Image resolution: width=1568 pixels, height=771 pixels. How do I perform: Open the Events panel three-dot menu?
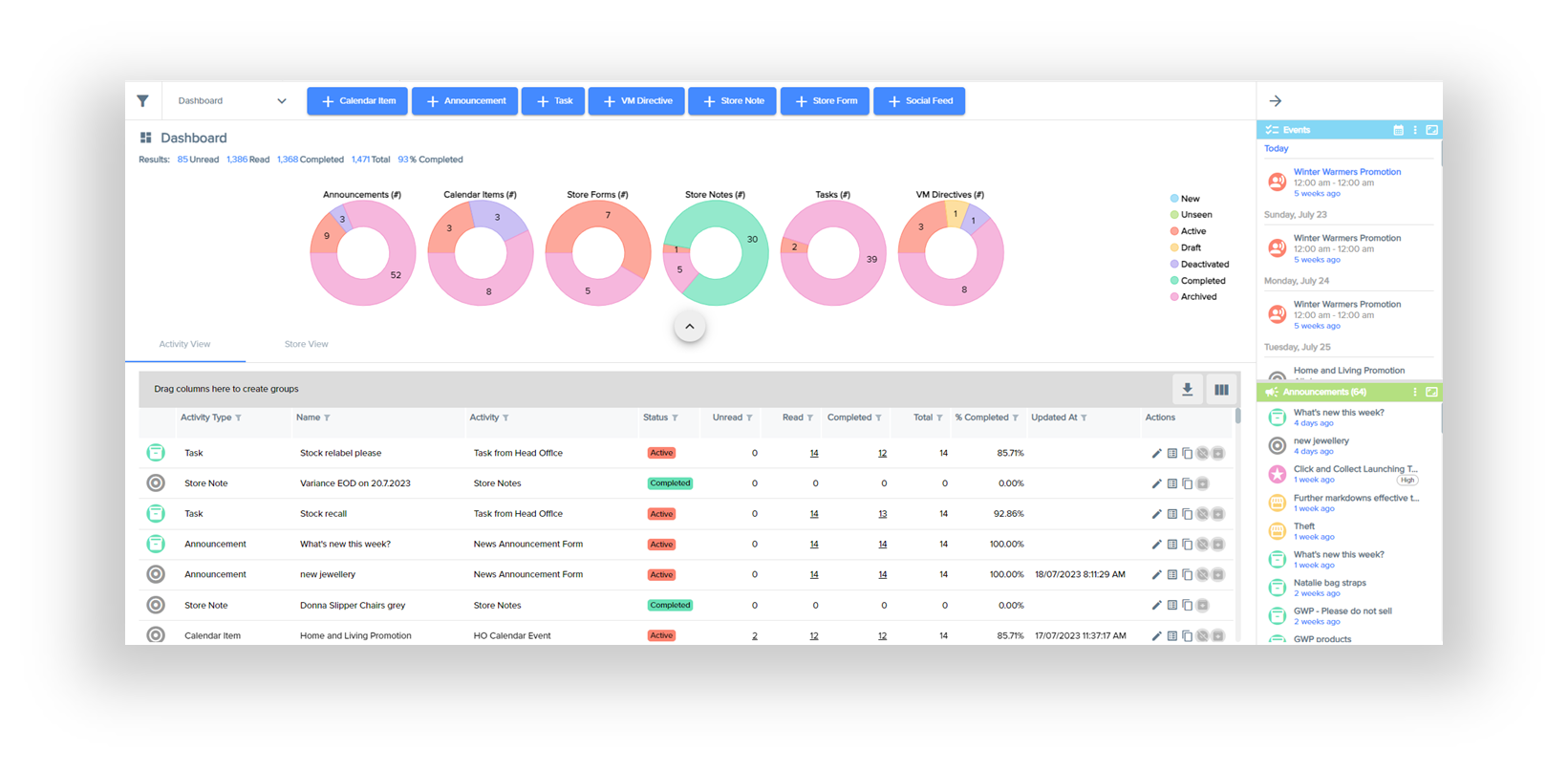tap(1415, 130)
